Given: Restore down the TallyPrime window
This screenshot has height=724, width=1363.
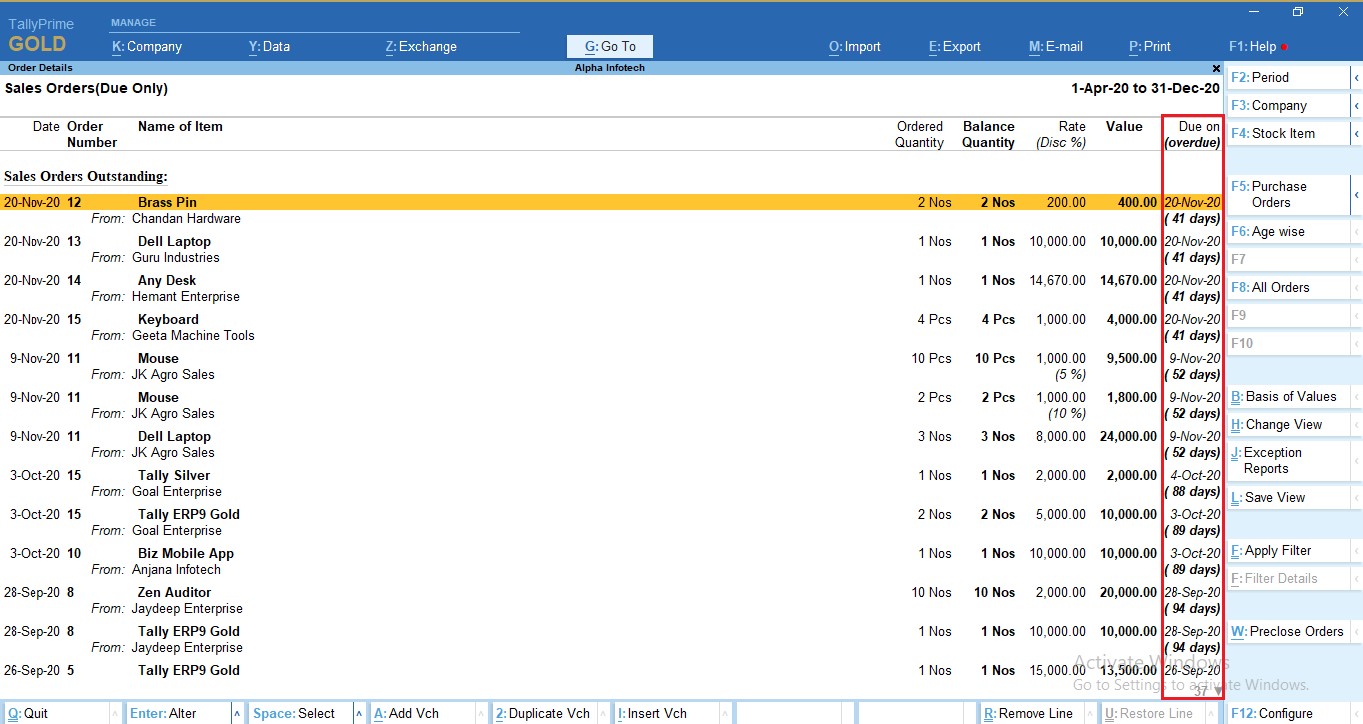Looking at the screenshot, I should click(1298, 12).
